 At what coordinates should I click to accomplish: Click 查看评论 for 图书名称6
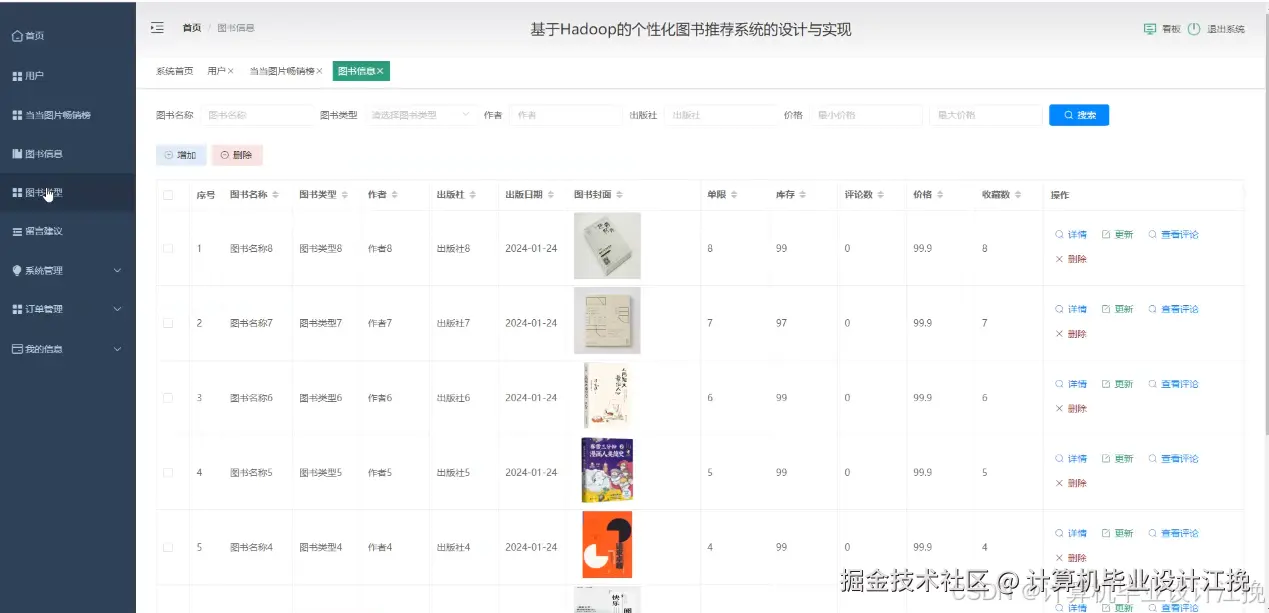pos(1173,384)
